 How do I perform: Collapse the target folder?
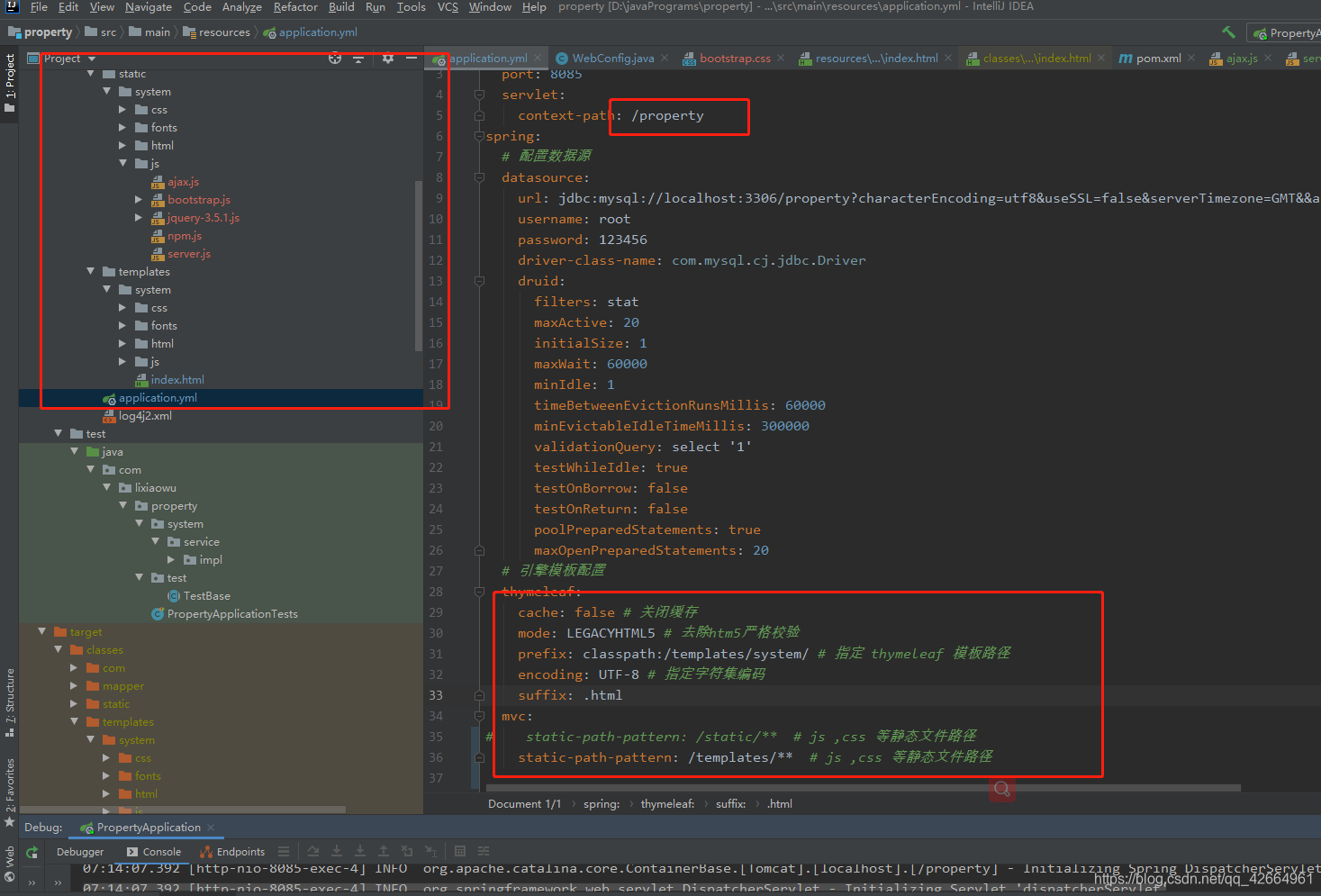click(42, 632)
